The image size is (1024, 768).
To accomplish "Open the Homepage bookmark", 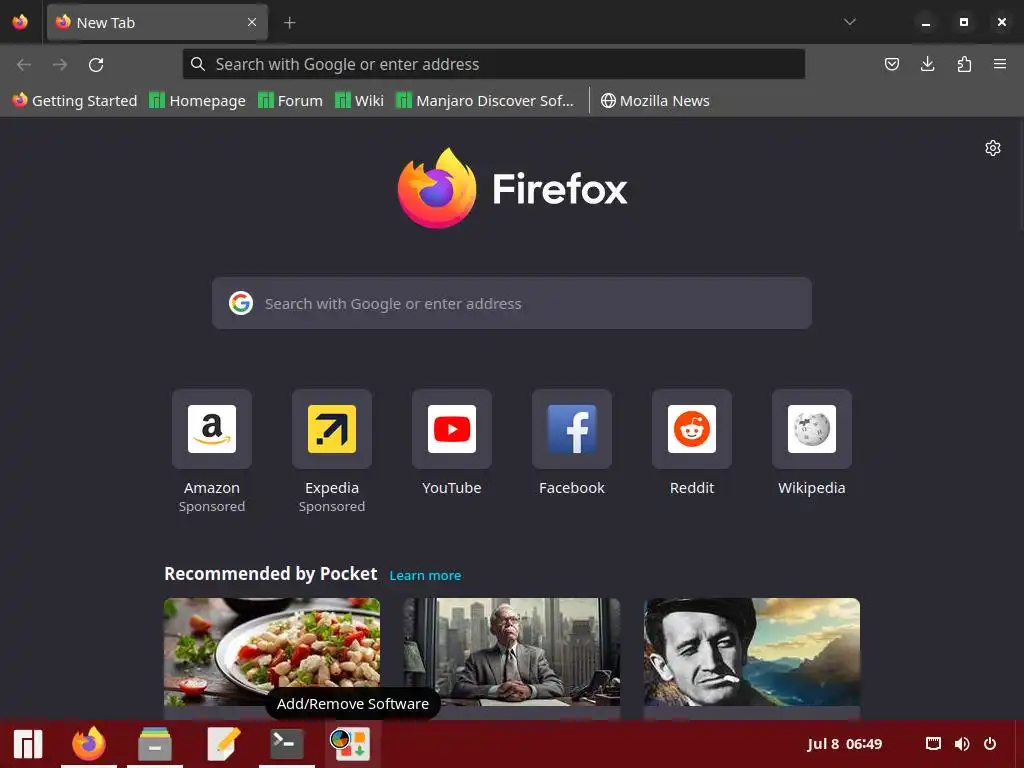I will (197, 101).
